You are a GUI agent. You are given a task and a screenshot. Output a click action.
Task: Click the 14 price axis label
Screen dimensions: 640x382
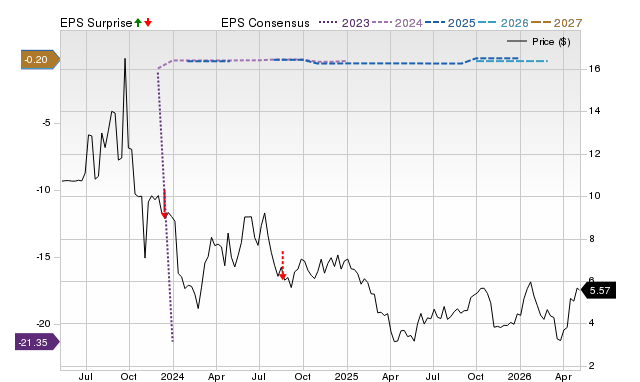tap(594, 111)
